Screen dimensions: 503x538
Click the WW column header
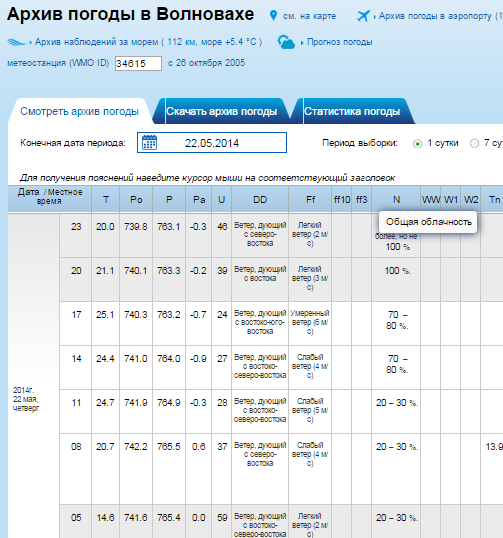pyautogui.click(x=431, y=199)
